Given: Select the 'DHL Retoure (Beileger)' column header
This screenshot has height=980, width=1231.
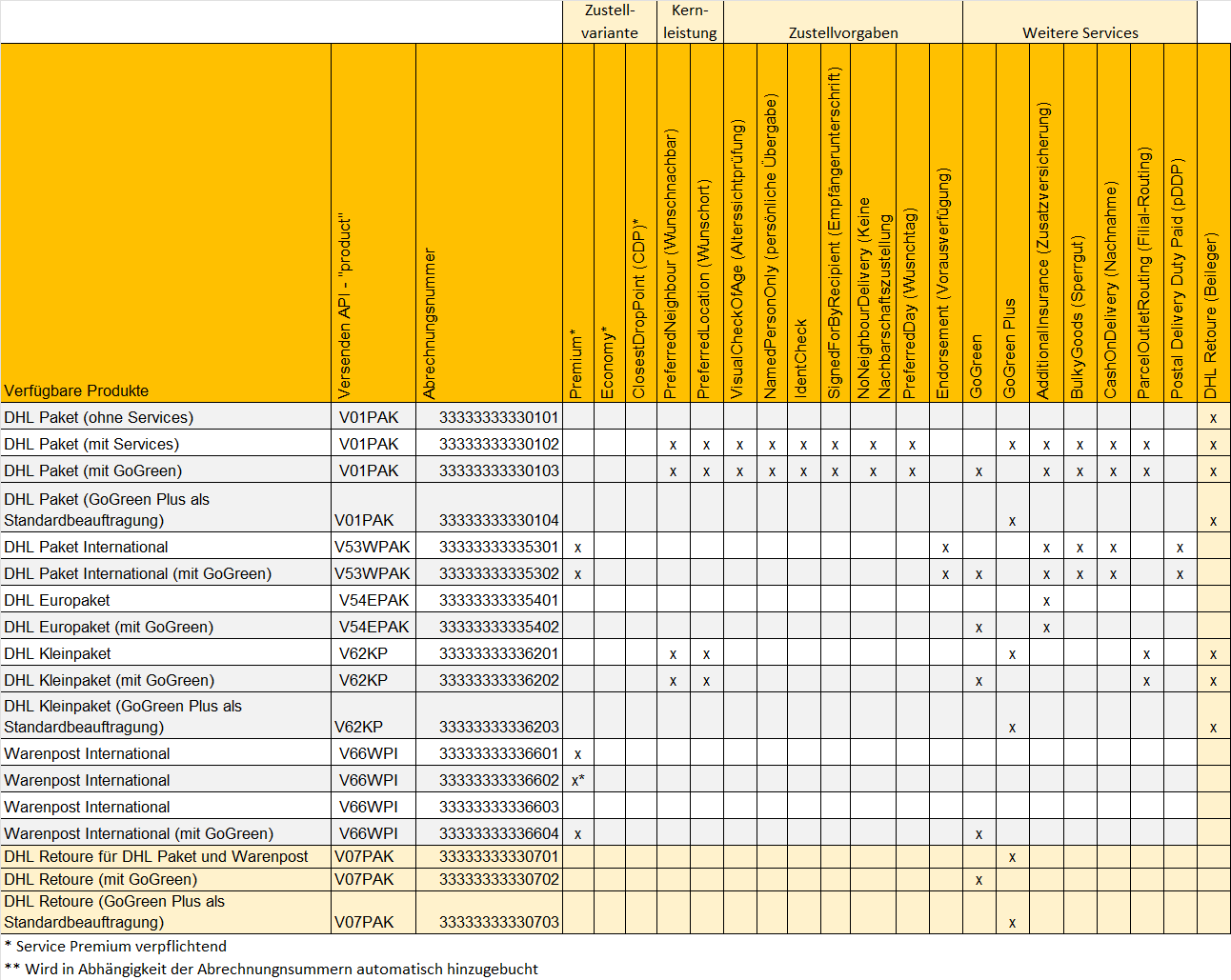Looking at the screenshot, I should pyautogui.click(x=1213, y=223).
